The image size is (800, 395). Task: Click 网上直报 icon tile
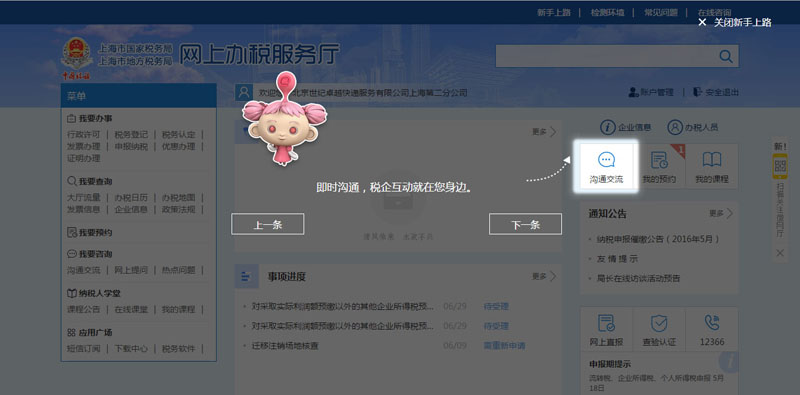(606, 330)
